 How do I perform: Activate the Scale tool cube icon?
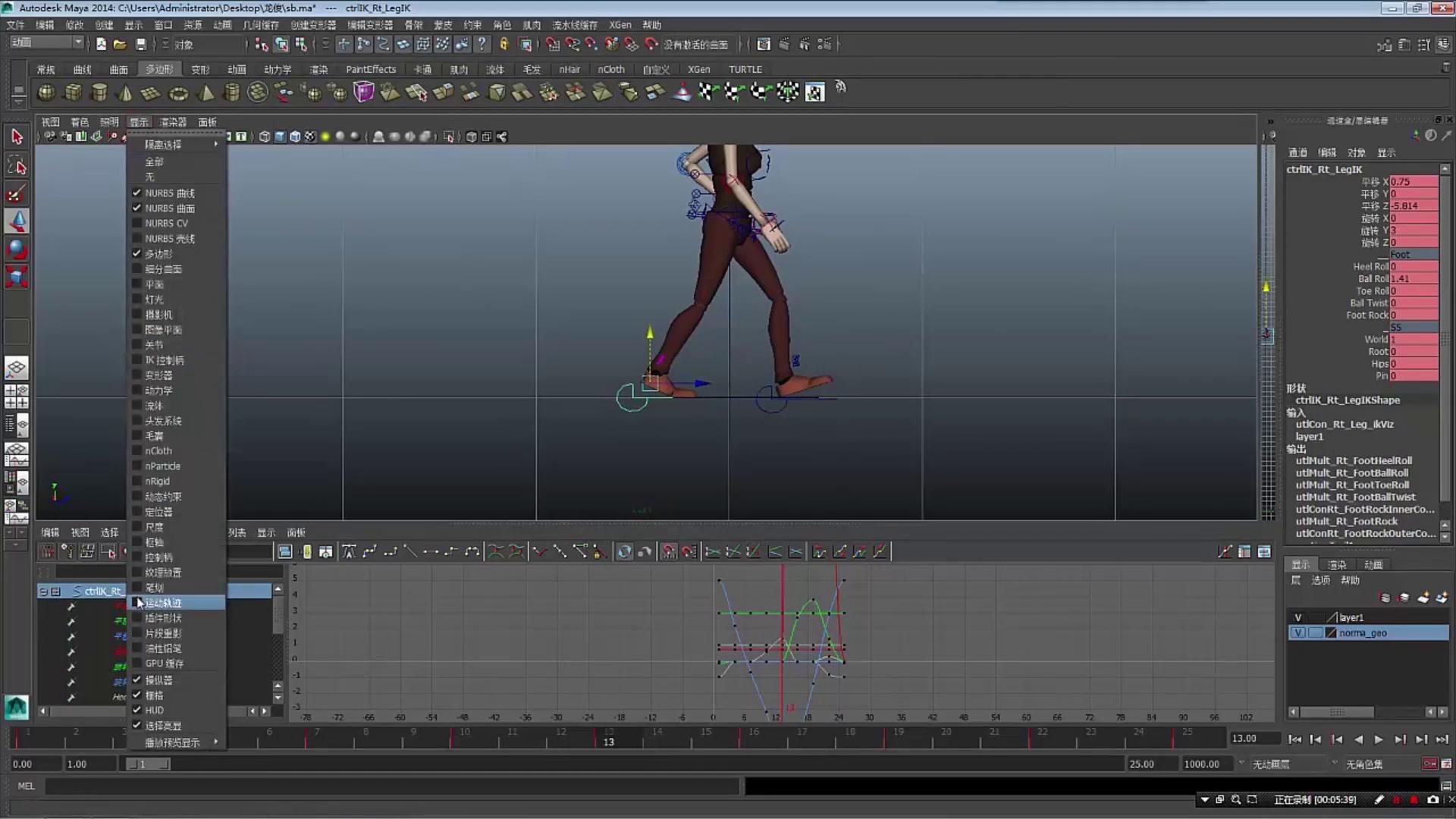click(17, 276)
